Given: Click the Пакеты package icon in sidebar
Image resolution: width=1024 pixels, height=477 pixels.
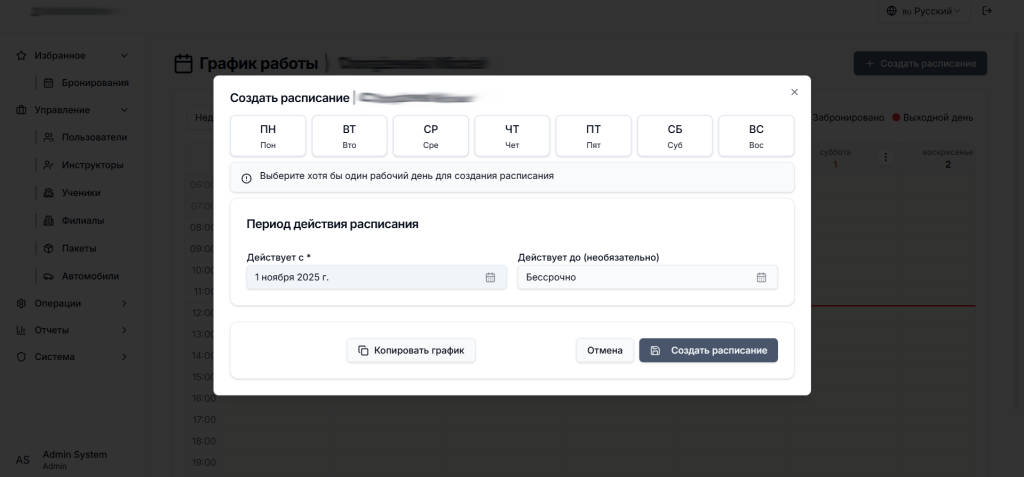Looking at the screenshot, I should tap(49, 248).
